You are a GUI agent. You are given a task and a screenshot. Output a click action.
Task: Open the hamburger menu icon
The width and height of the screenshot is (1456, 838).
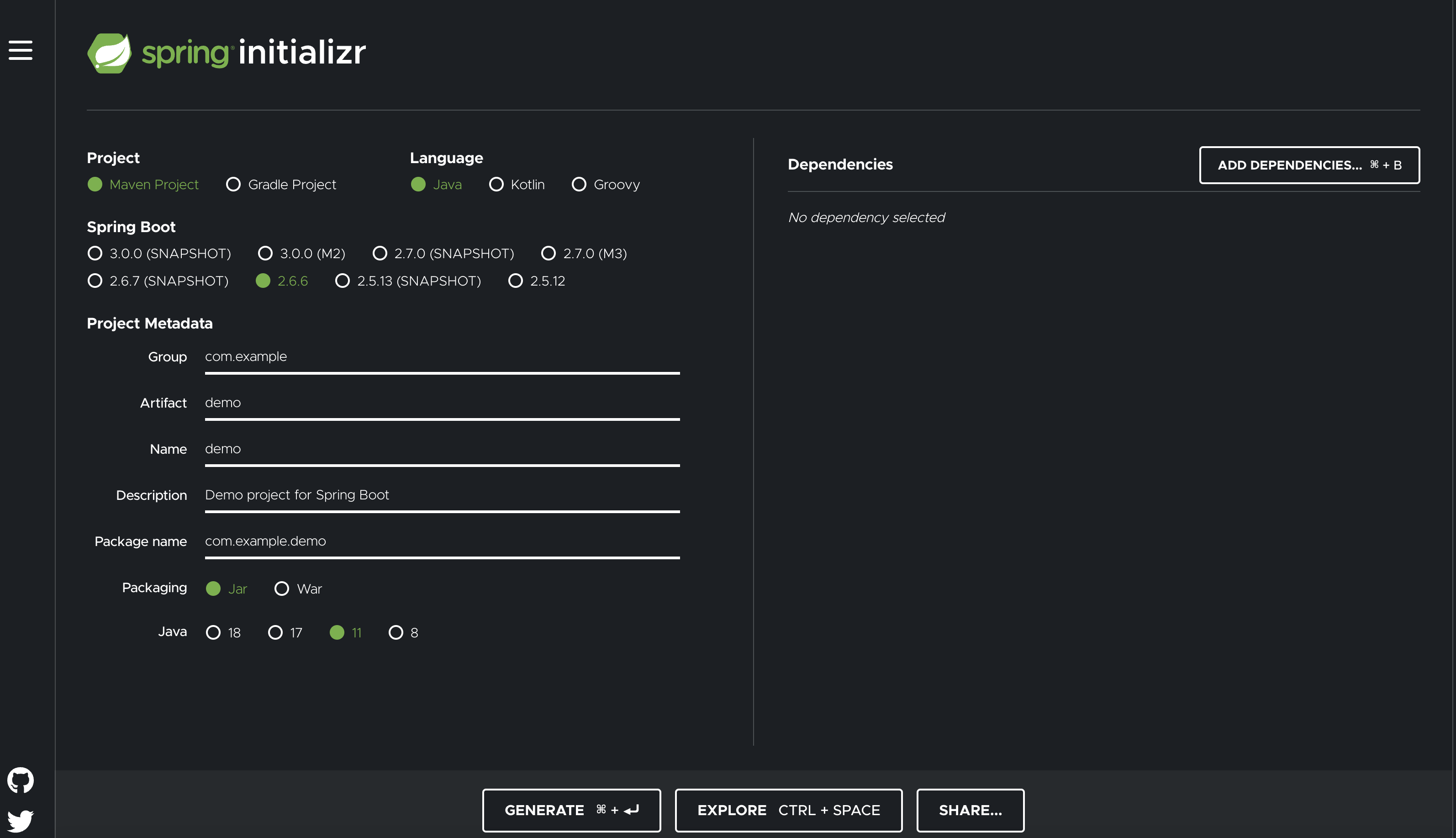click(20, 50)
